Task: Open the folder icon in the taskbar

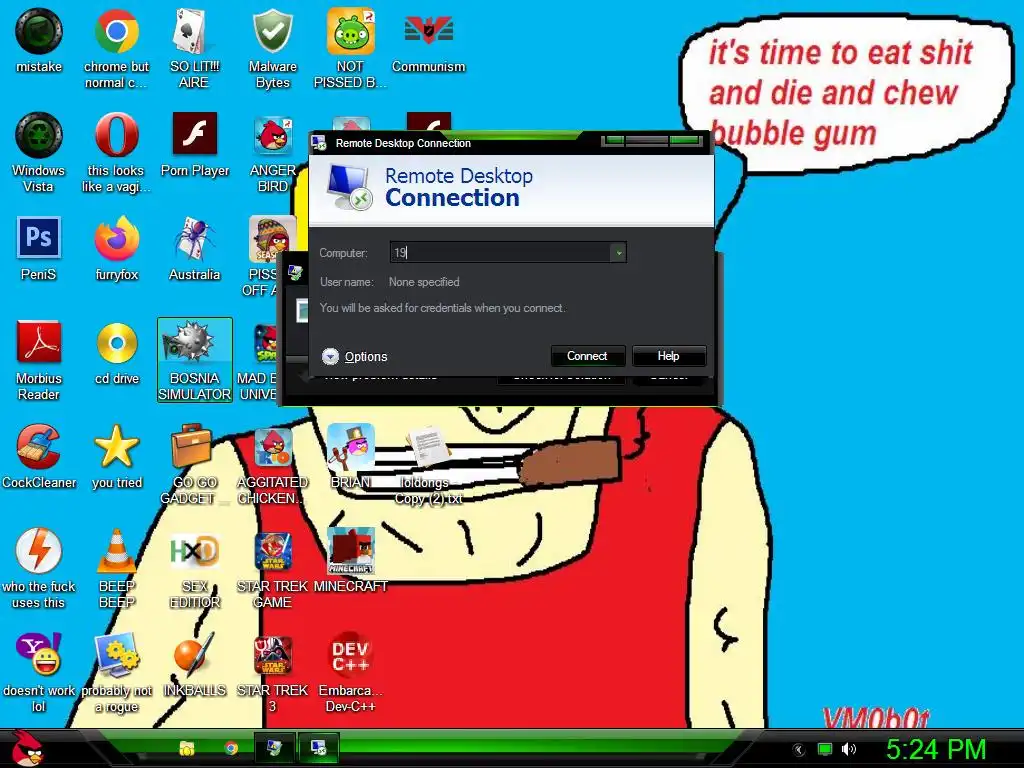Action: click(x=187, y=748)
